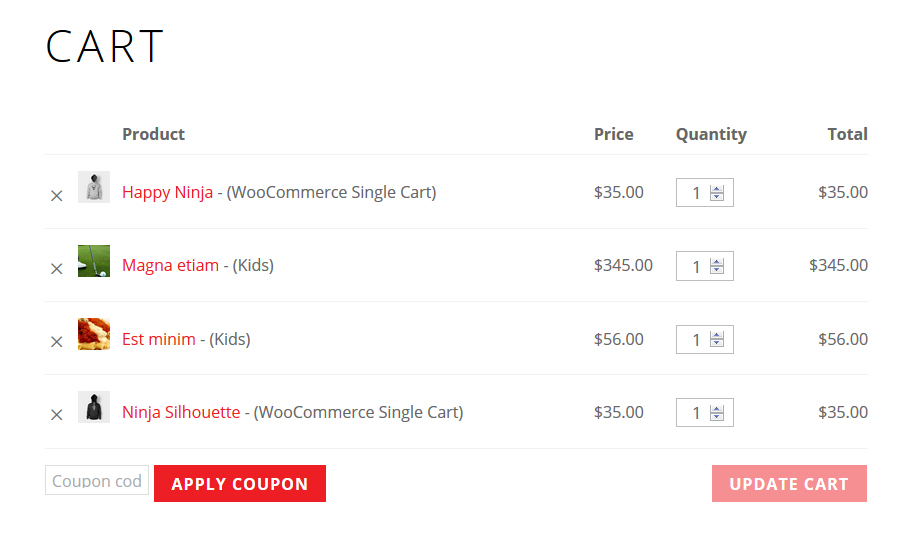This screenshot has height=536, width=899.
Task: Focus the Happy Ninja quantity field
Action: click(695, 193)
